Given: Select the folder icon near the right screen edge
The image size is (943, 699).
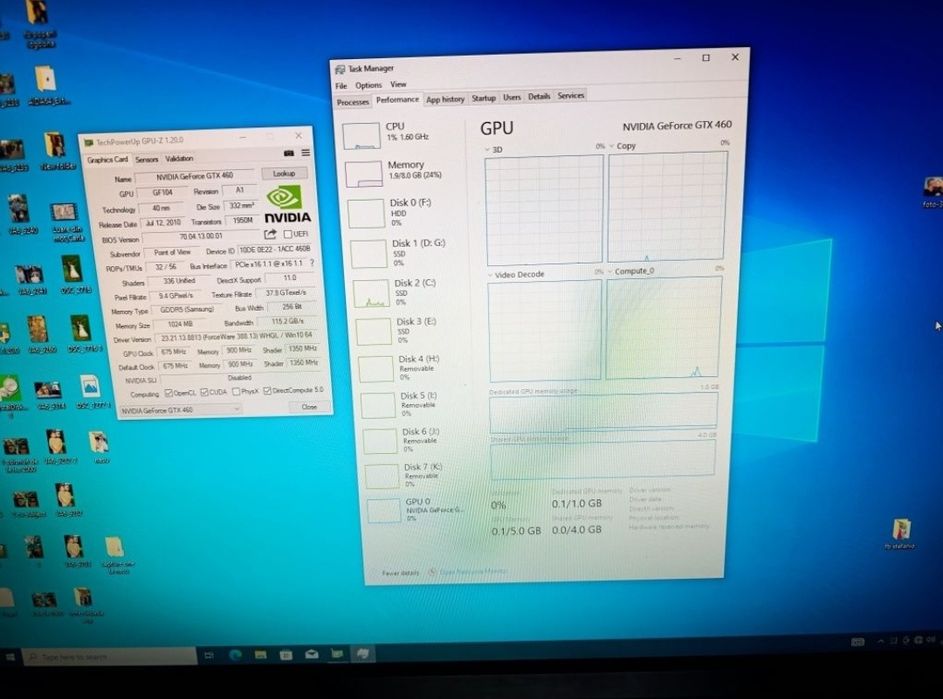Looking at the screenshot, I should point(900,530).
